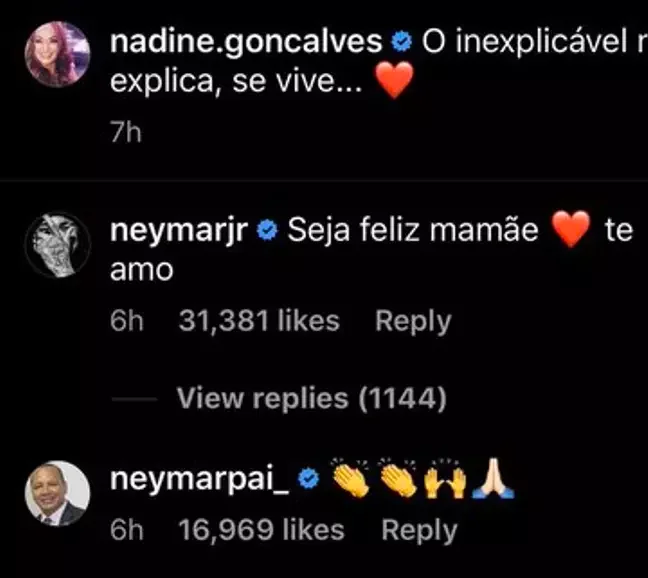
Task: Click the verified badge next to nadine.goncalves
Action: coord(402,42)
